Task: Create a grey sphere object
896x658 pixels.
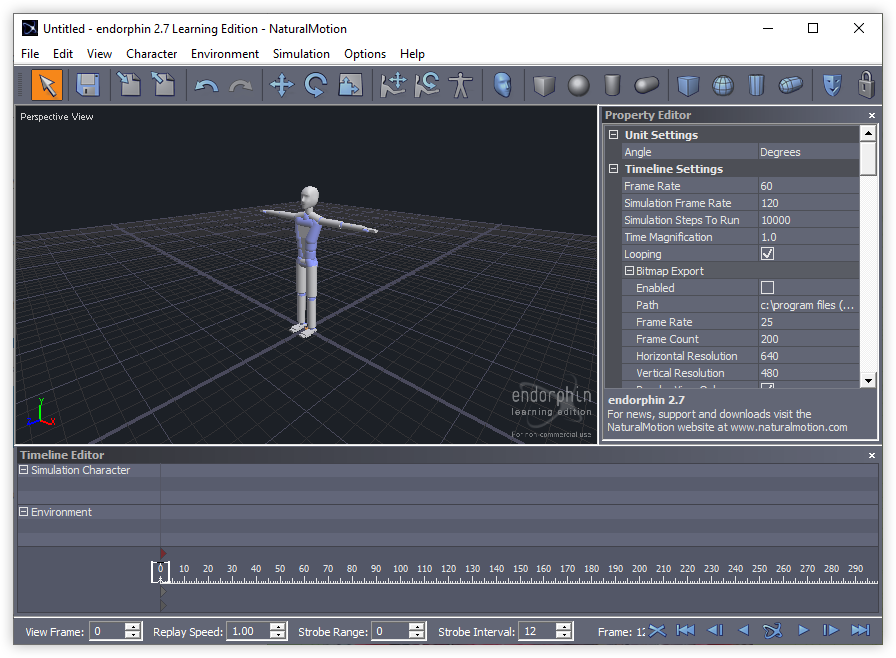Action: pos(578,86)
